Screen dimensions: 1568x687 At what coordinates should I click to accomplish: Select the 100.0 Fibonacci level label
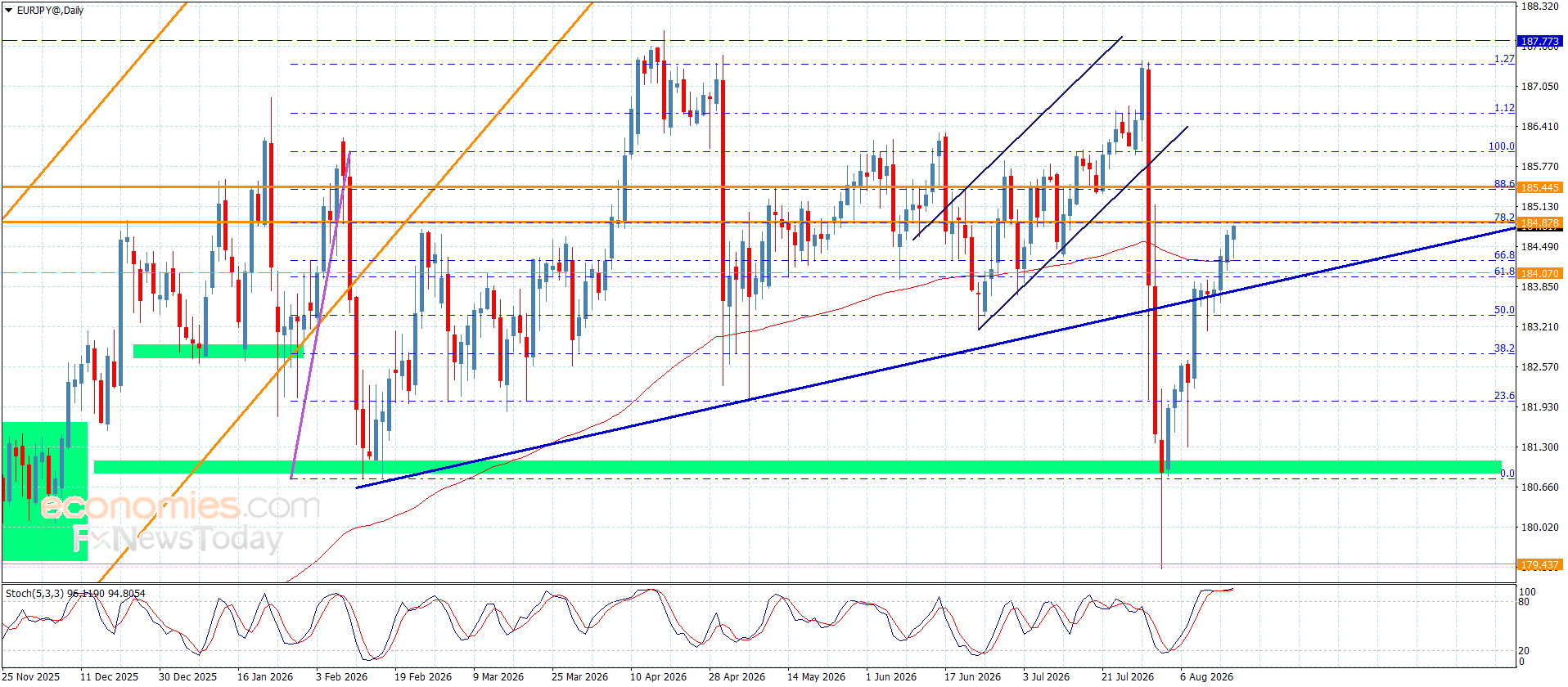(x=1501, y=146)
